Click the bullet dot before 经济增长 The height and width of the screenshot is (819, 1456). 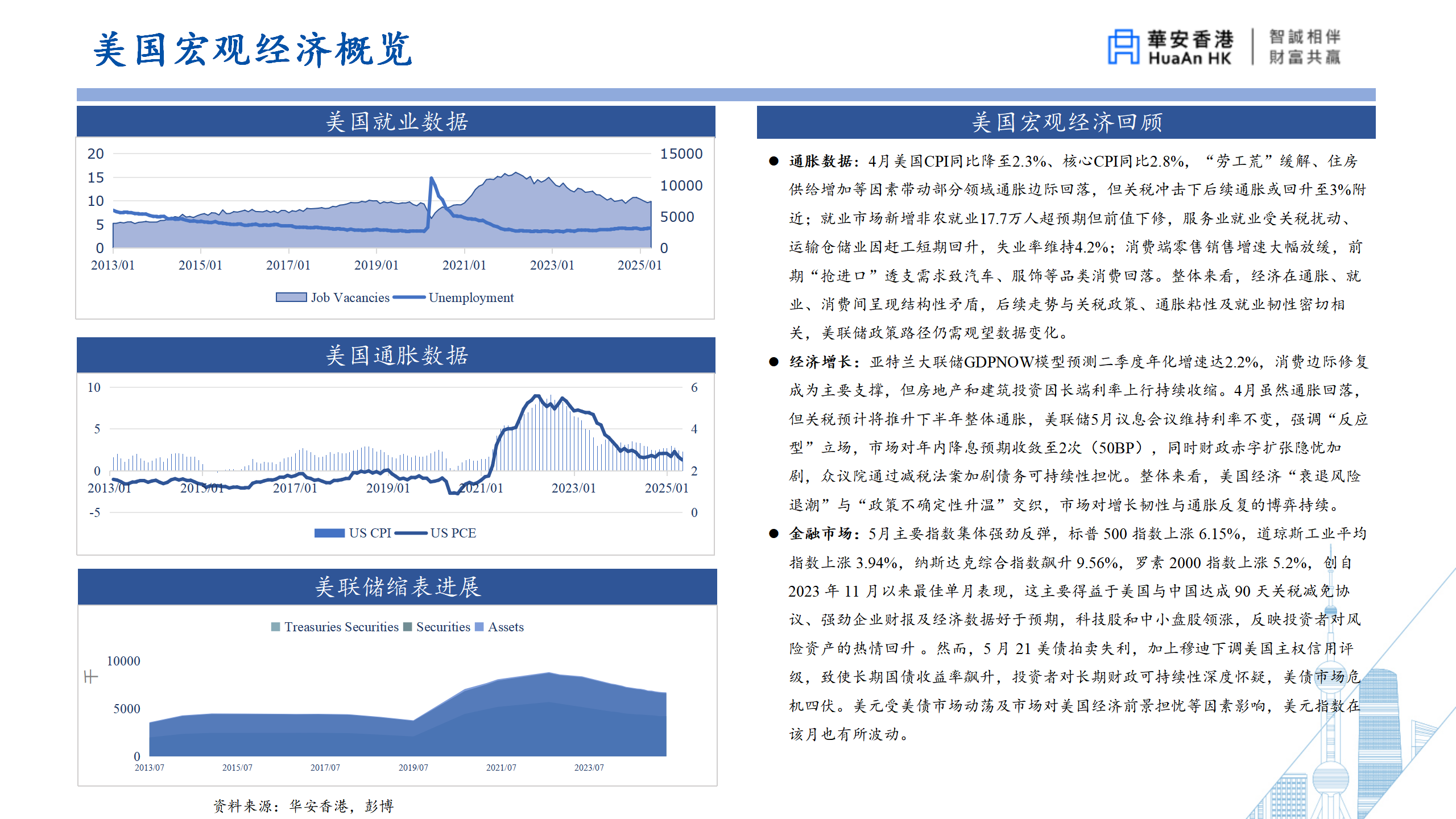click(773, 362)
